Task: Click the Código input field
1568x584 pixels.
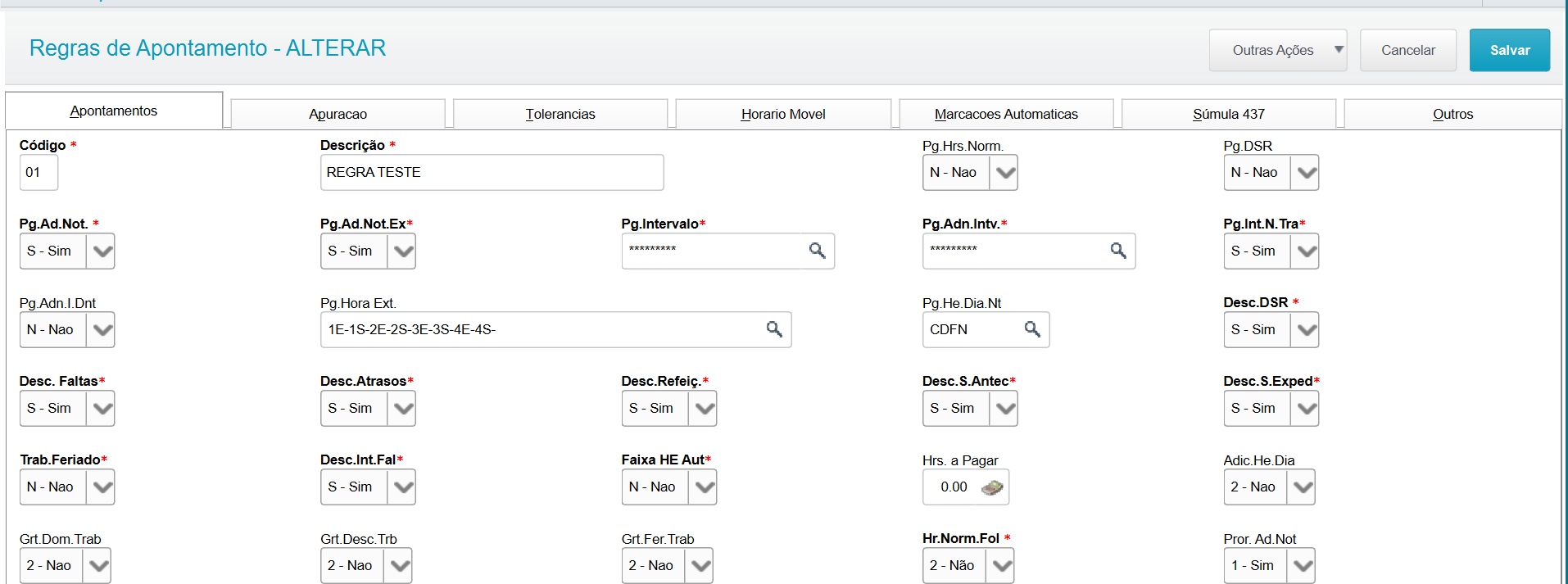Action: point(39,173)
